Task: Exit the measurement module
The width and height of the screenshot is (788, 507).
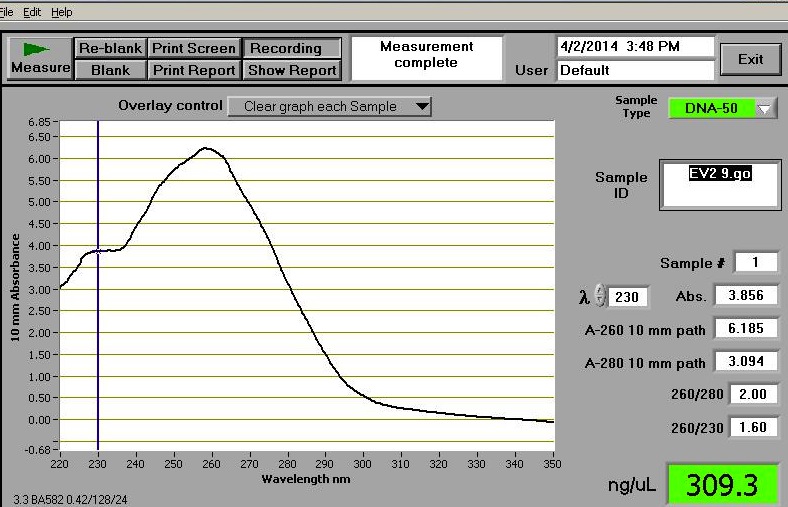Action: 750,59
